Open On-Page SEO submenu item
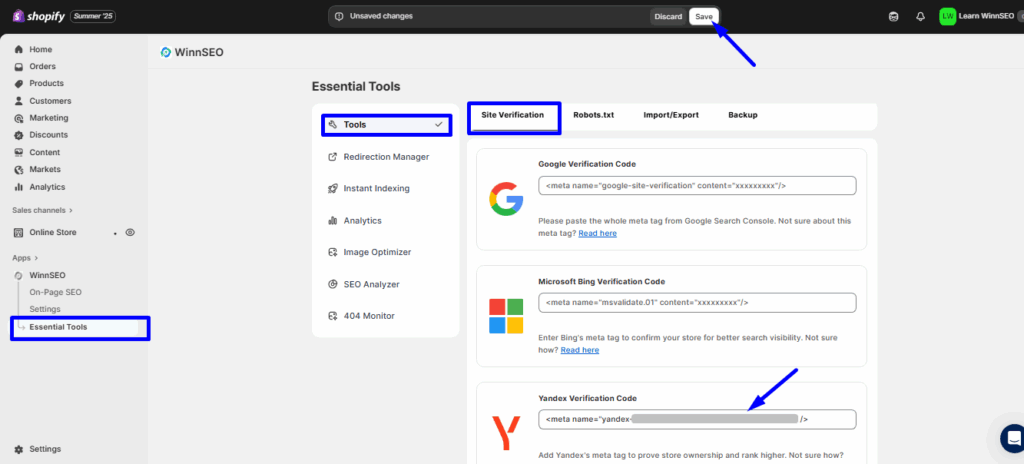Screen dimensions: 1024x464 point(56,292)
